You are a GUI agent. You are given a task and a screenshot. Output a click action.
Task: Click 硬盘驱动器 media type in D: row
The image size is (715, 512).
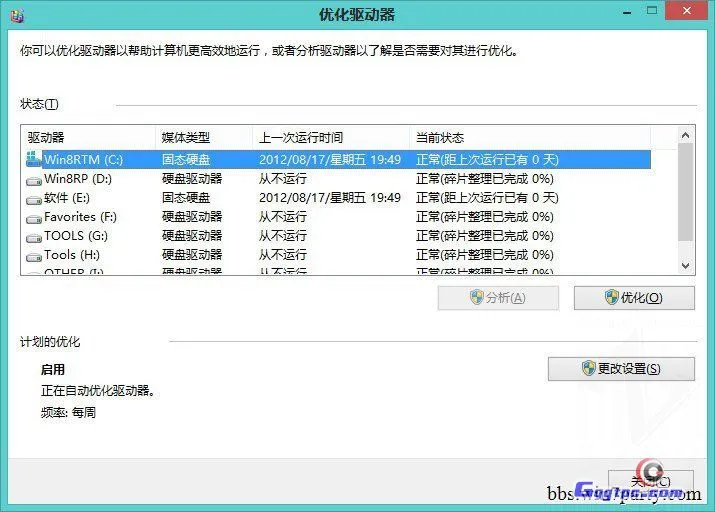[x=192, y=179]
